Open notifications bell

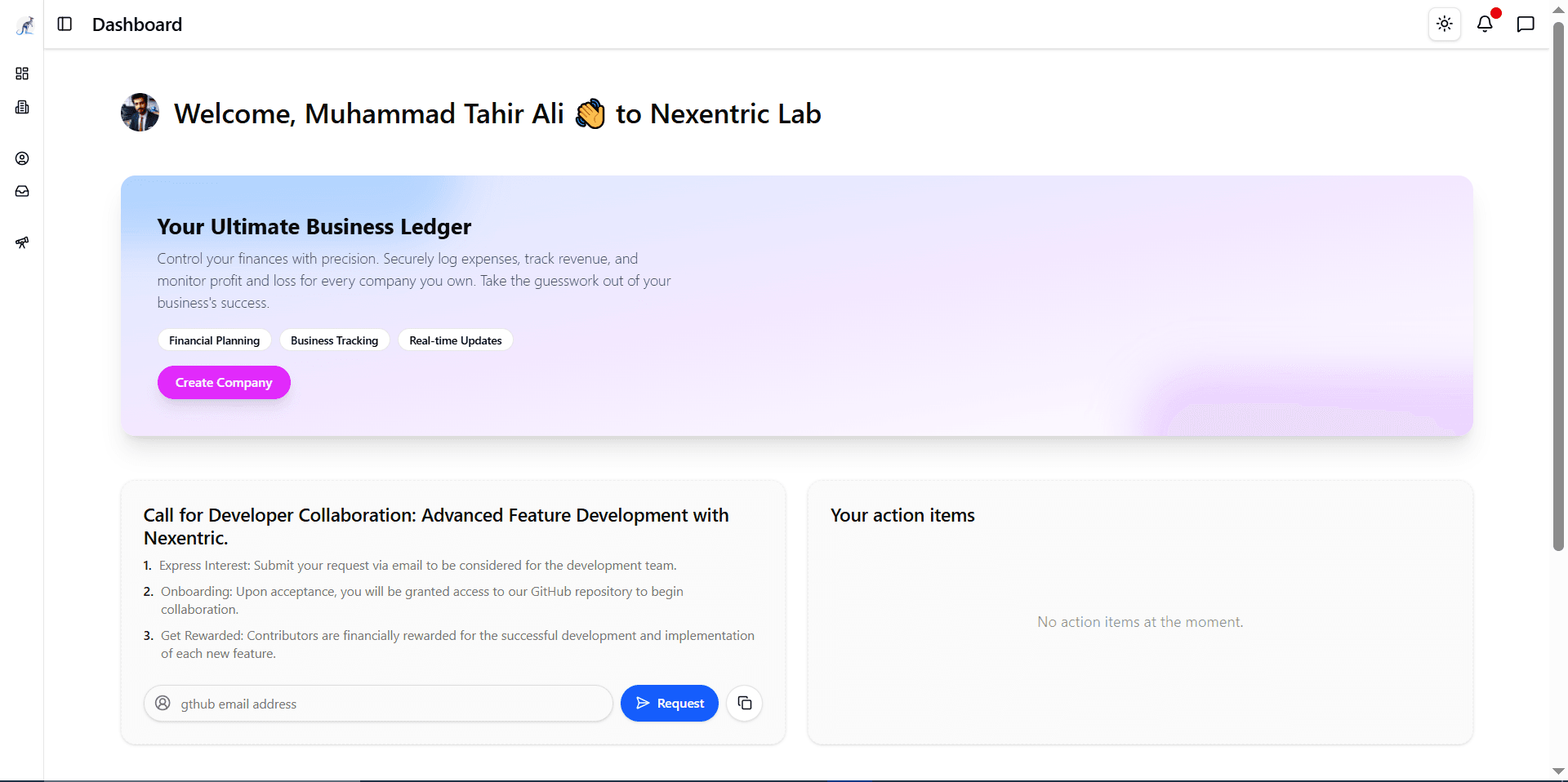pos(1485,24)
